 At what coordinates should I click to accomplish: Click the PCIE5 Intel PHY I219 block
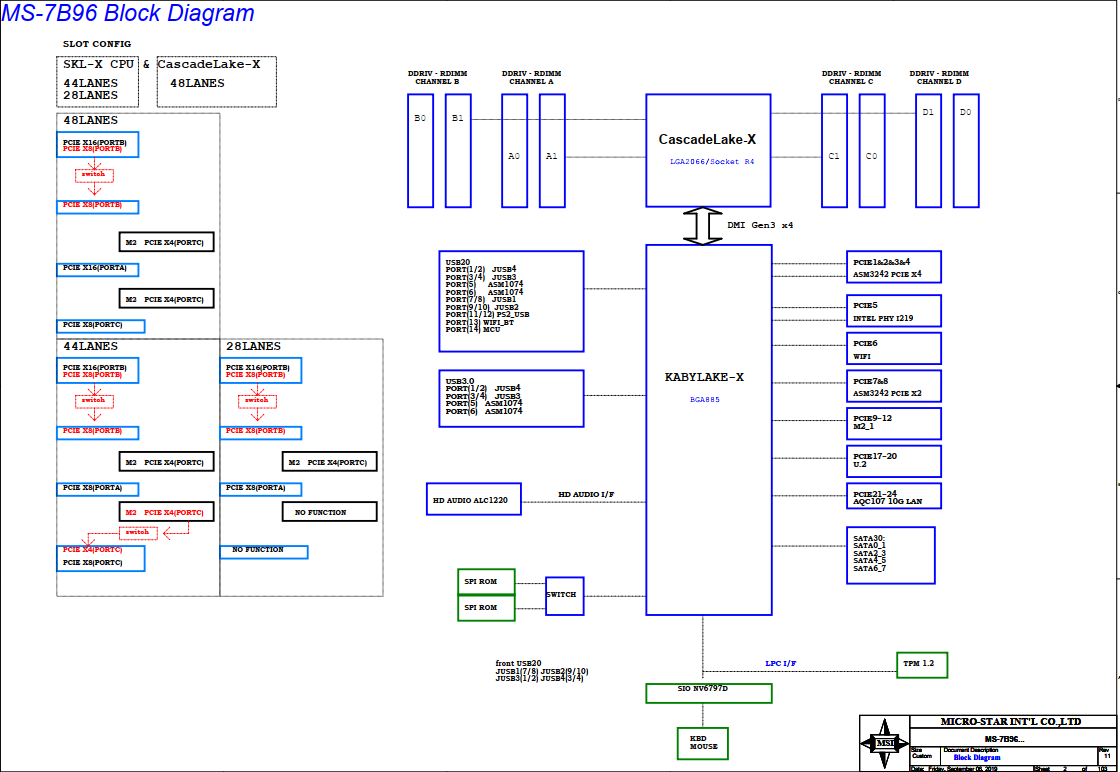click(x=894, y=311)
